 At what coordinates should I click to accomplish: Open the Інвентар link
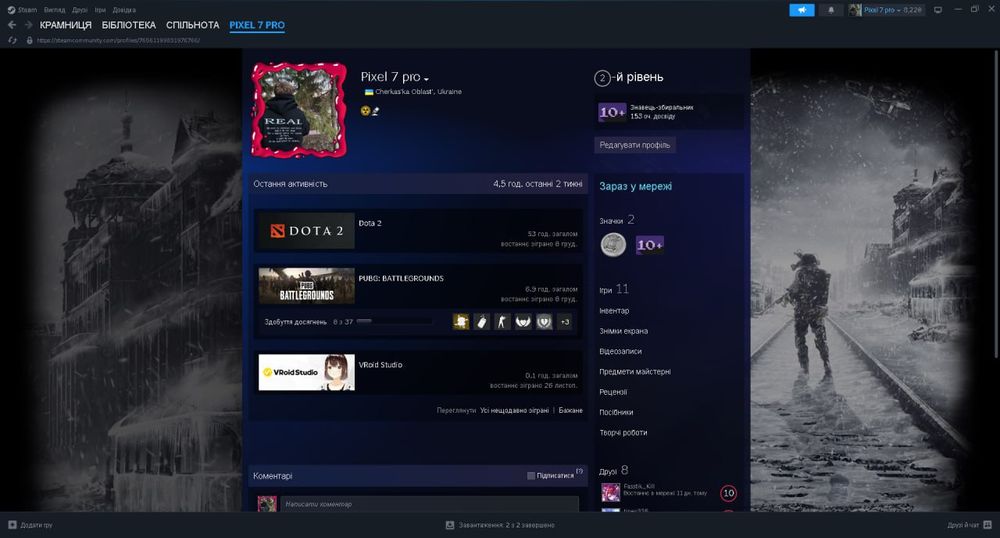(x=614, y=311)
